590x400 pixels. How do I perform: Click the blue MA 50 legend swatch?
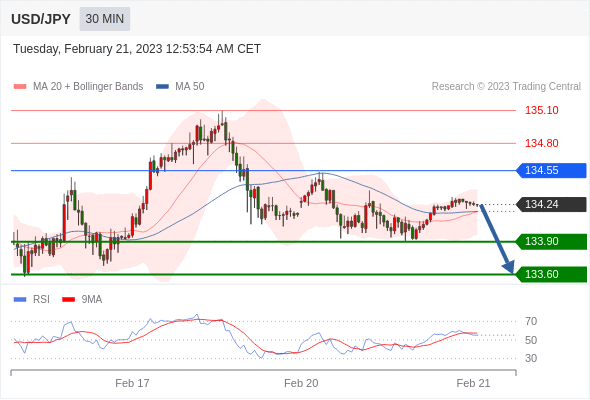click(x=162, y=87)
